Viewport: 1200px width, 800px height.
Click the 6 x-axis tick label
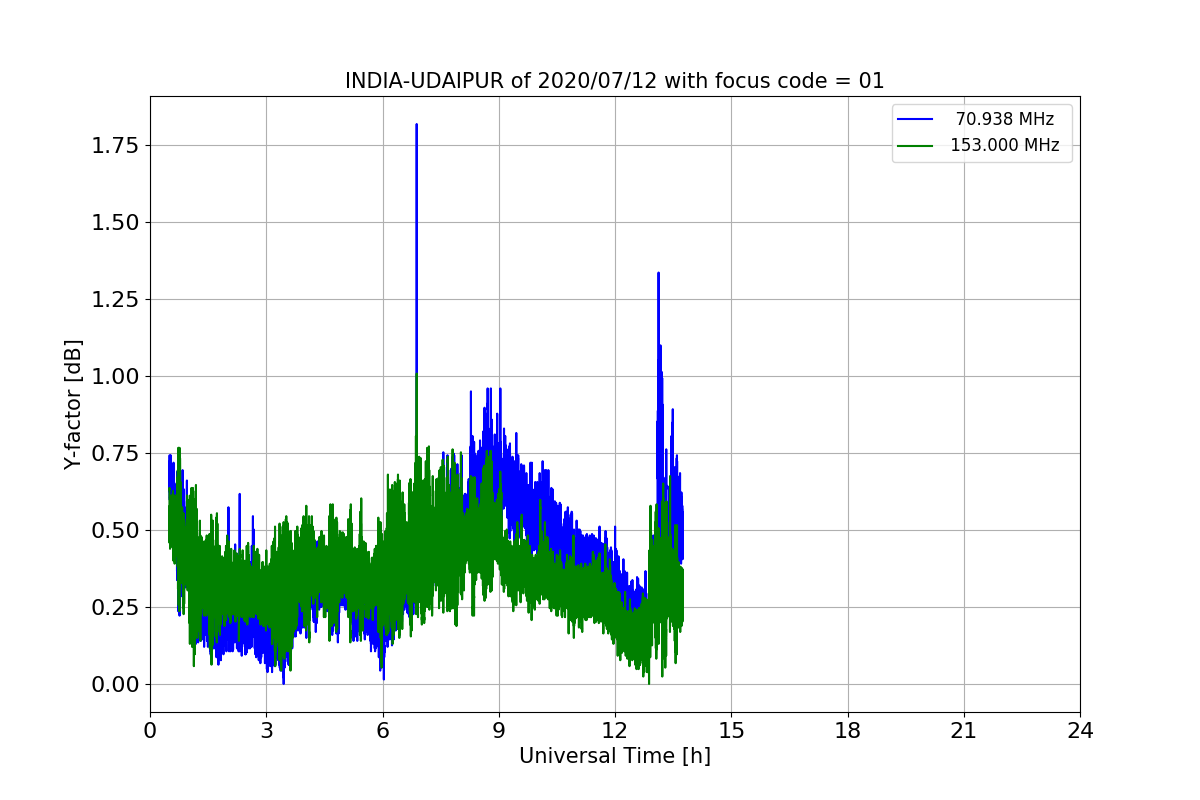pos(383,731)
